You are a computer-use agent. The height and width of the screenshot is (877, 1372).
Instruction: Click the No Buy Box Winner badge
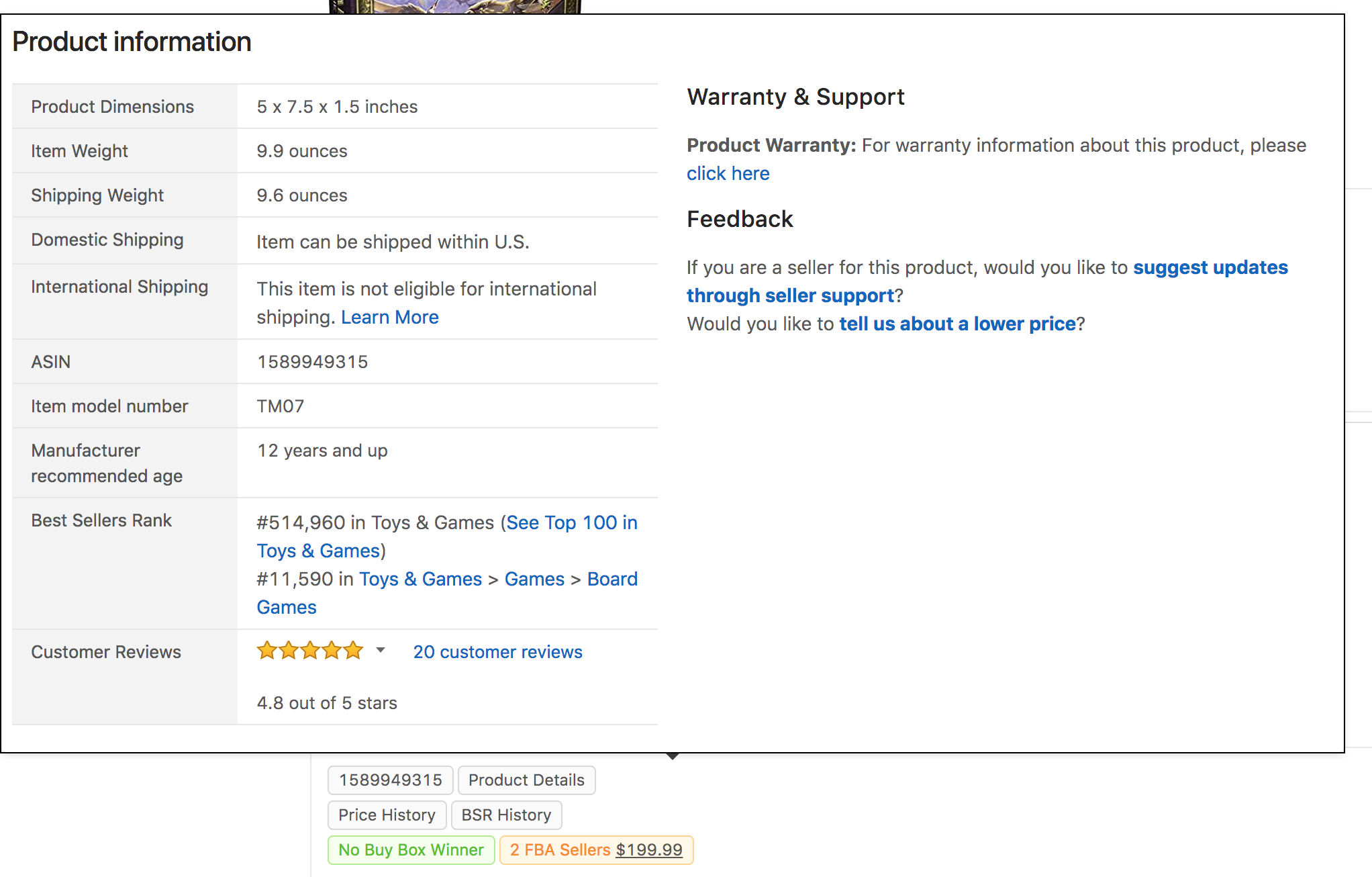[411, 850]
